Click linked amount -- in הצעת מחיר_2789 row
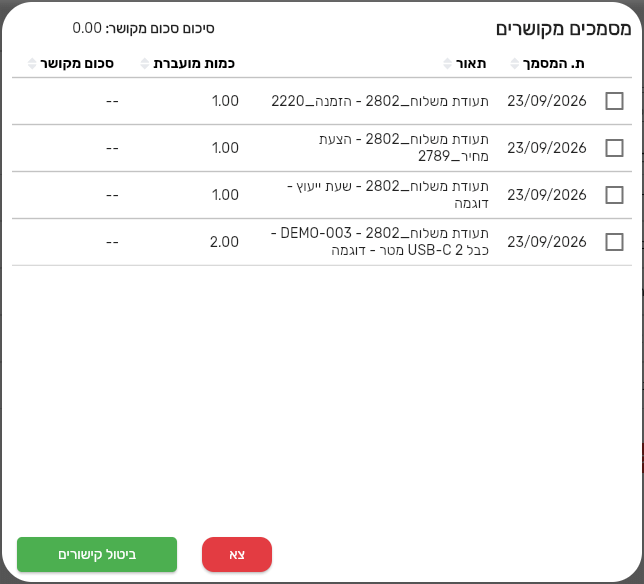The height and width of the screenshot is (584, 644). (112, 148)
